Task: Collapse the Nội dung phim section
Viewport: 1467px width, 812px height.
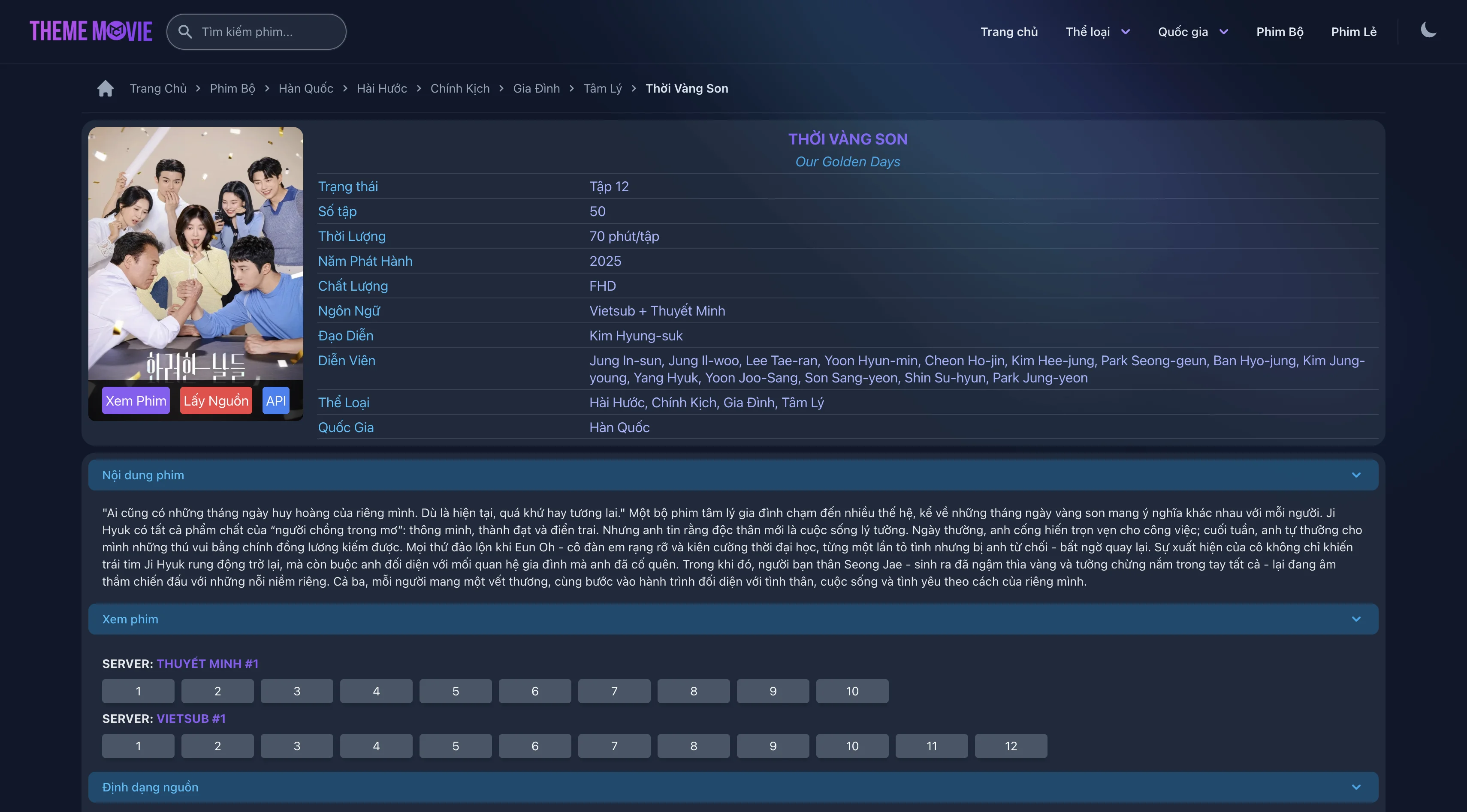Action: [1356, 475]
